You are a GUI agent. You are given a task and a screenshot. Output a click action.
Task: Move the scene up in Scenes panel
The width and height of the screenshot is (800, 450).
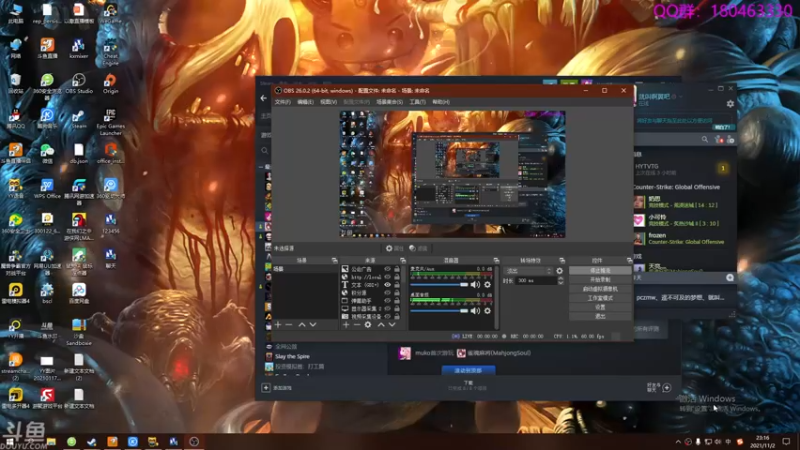pos(302,324)
